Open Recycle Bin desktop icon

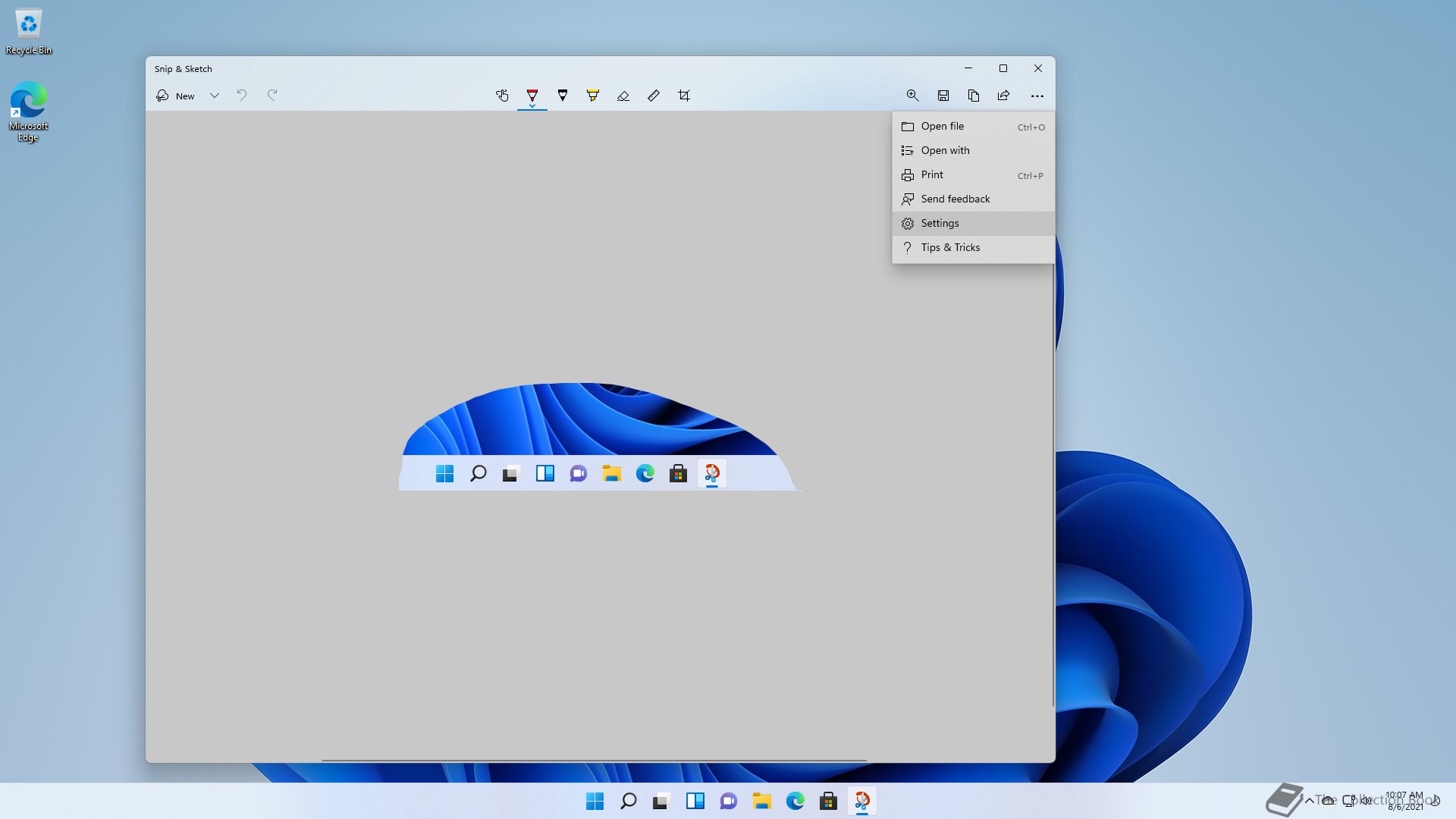(29, 32)
